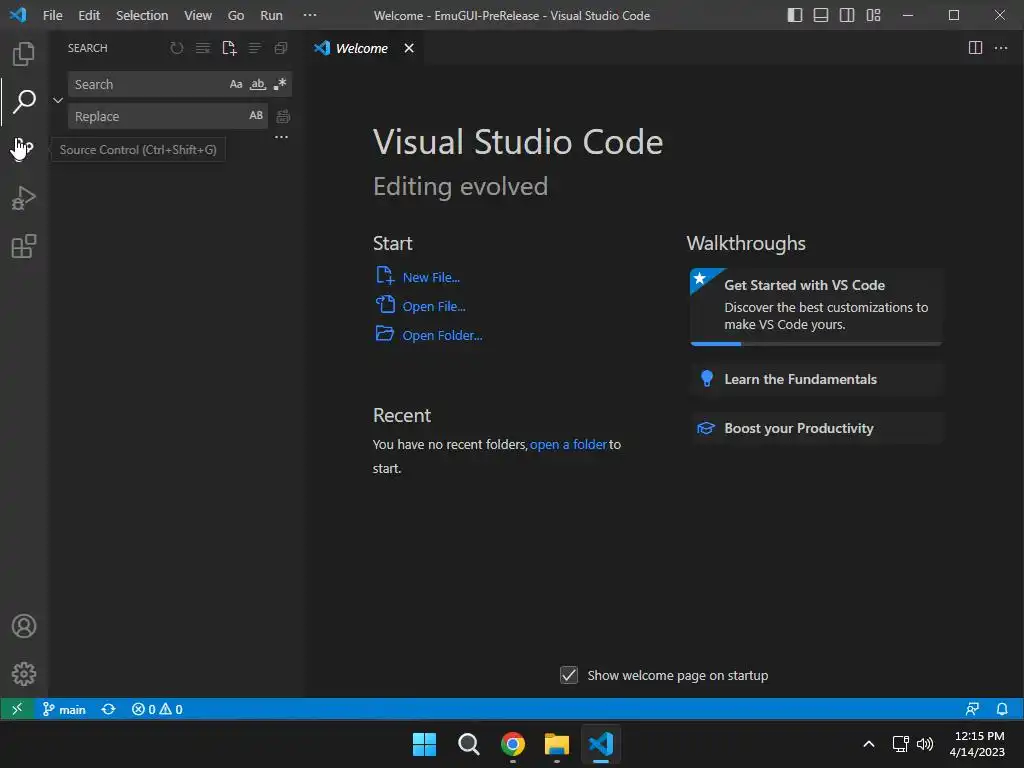Open the Extensions view
1024x768 pixels.
point(24,246)
